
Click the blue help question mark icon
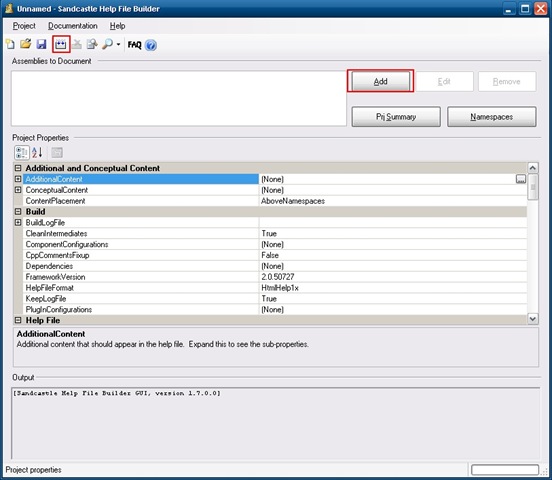click(x=151, y=45)
